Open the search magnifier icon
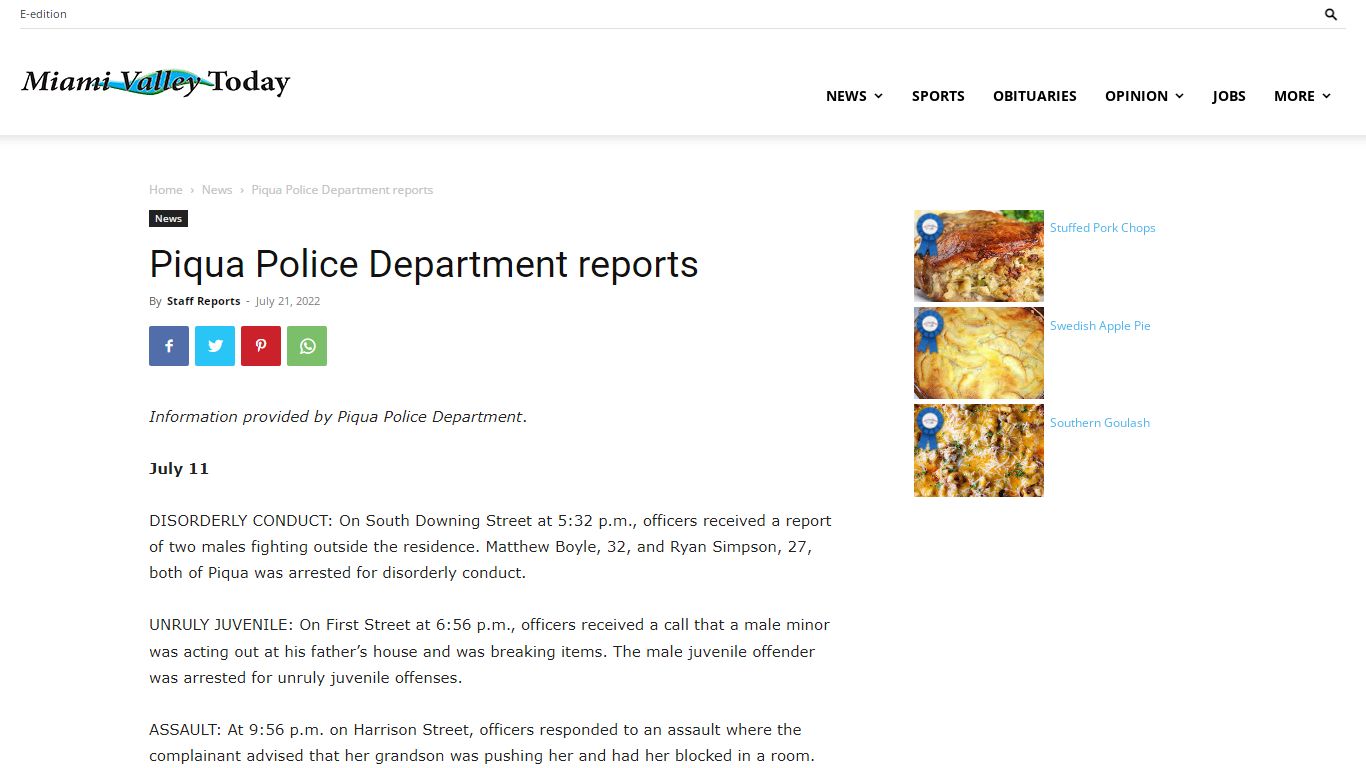This screenshot has height=768, width=1366. [x=1331, y=14]
